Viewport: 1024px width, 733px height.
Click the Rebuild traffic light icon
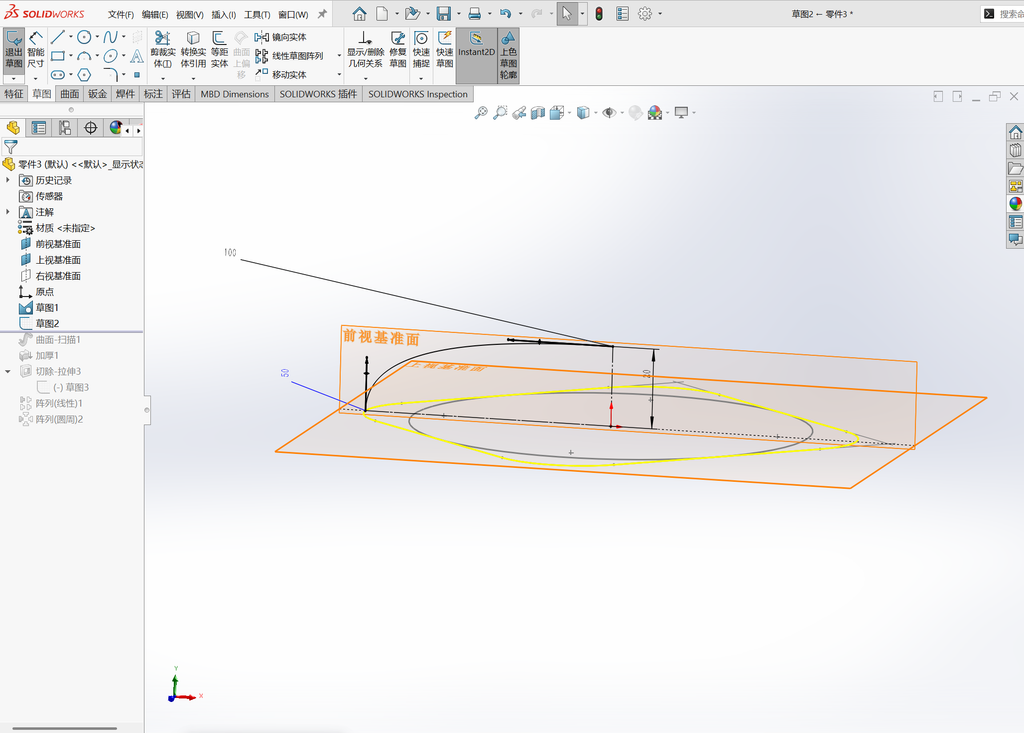click(599, 14)
